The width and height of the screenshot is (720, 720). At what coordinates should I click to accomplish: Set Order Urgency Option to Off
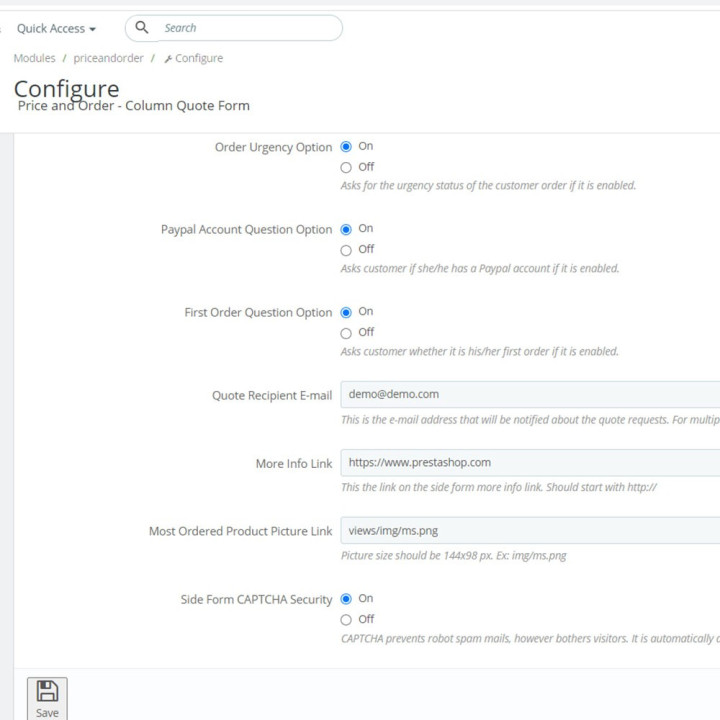(346, 167)
